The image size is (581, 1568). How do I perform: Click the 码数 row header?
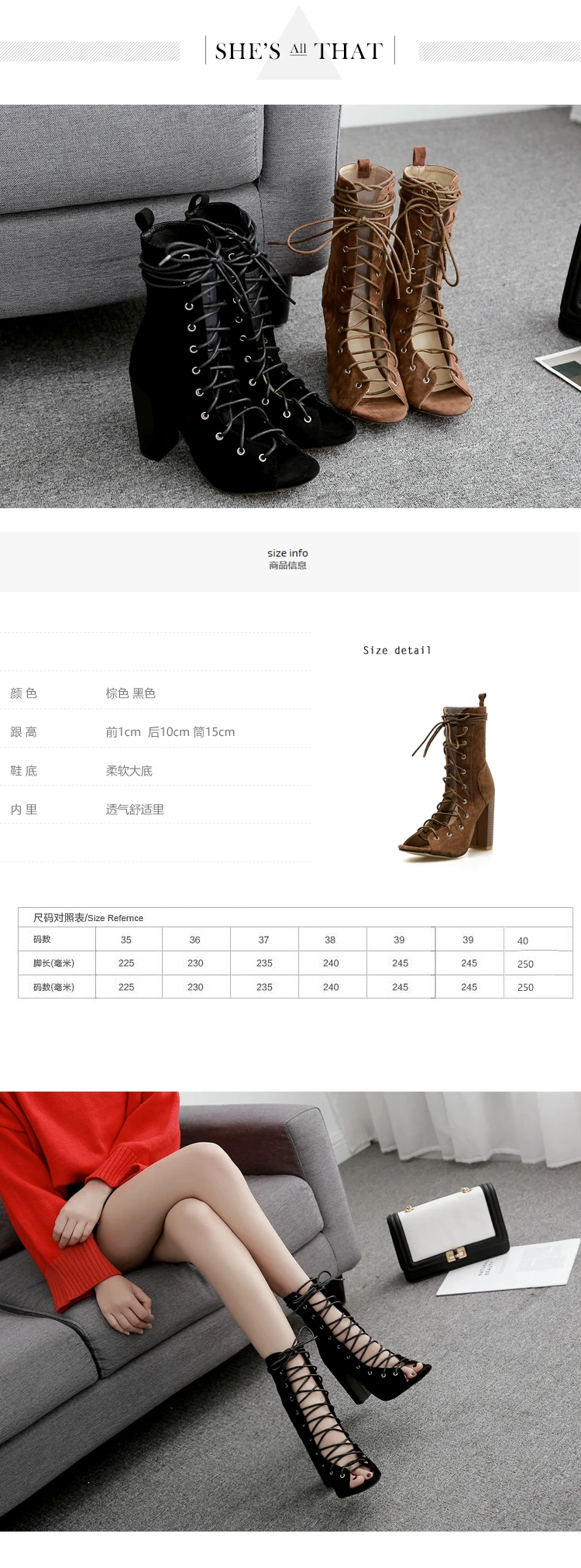pyautogui.click(x=42, y=939)
